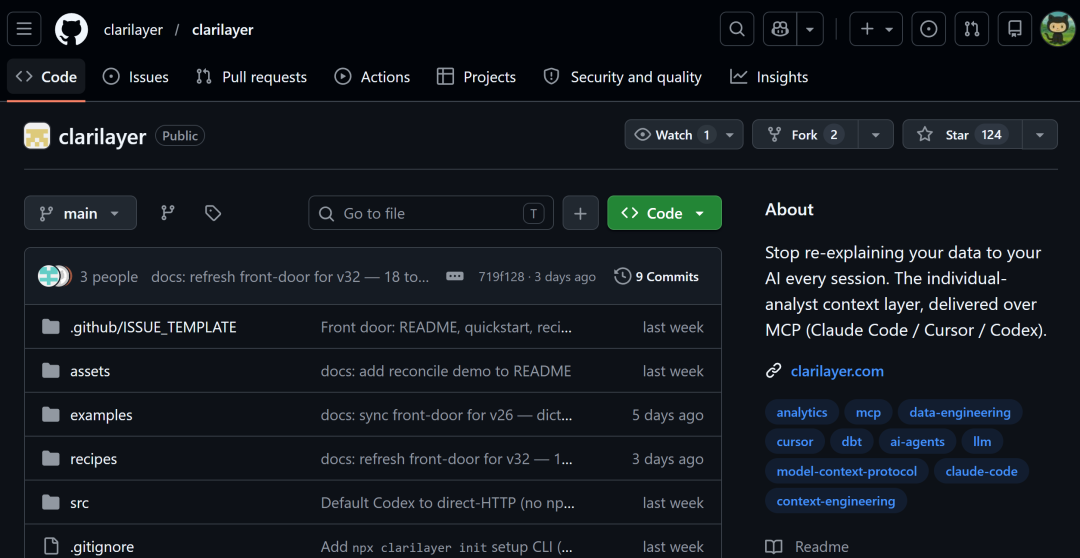Open Security and quality tab

pyautogui.click(x=623, y=76)
